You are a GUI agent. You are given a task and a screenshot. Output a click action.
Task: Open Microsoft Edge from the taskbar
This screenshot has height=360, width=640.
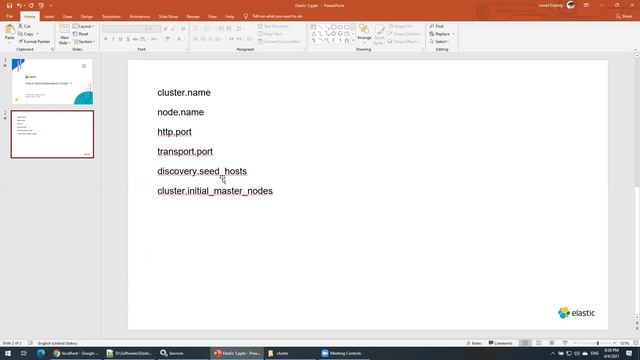[x=40, y=353]
